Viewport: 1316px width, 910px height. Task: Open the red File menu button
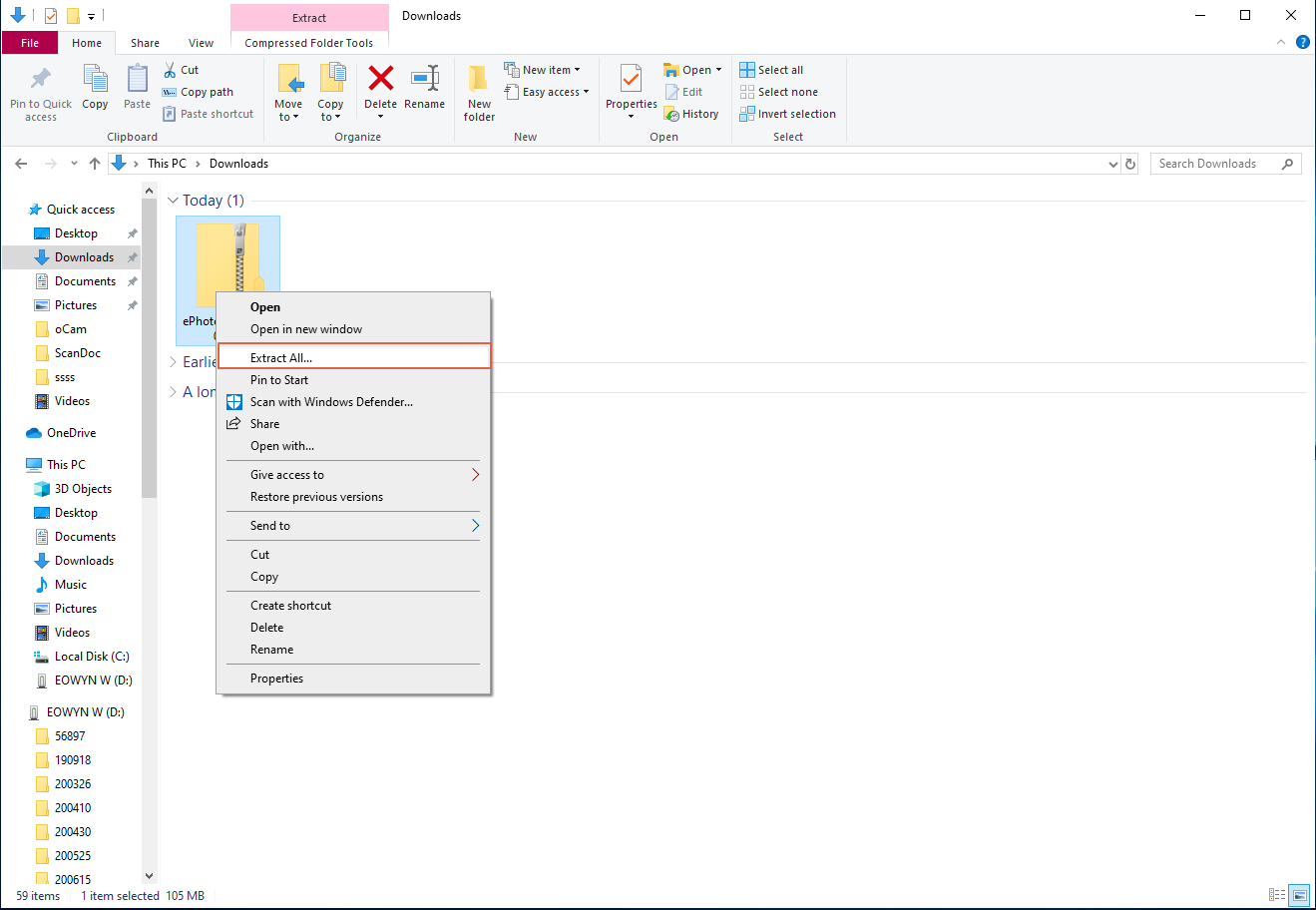(x=30, y=43)
